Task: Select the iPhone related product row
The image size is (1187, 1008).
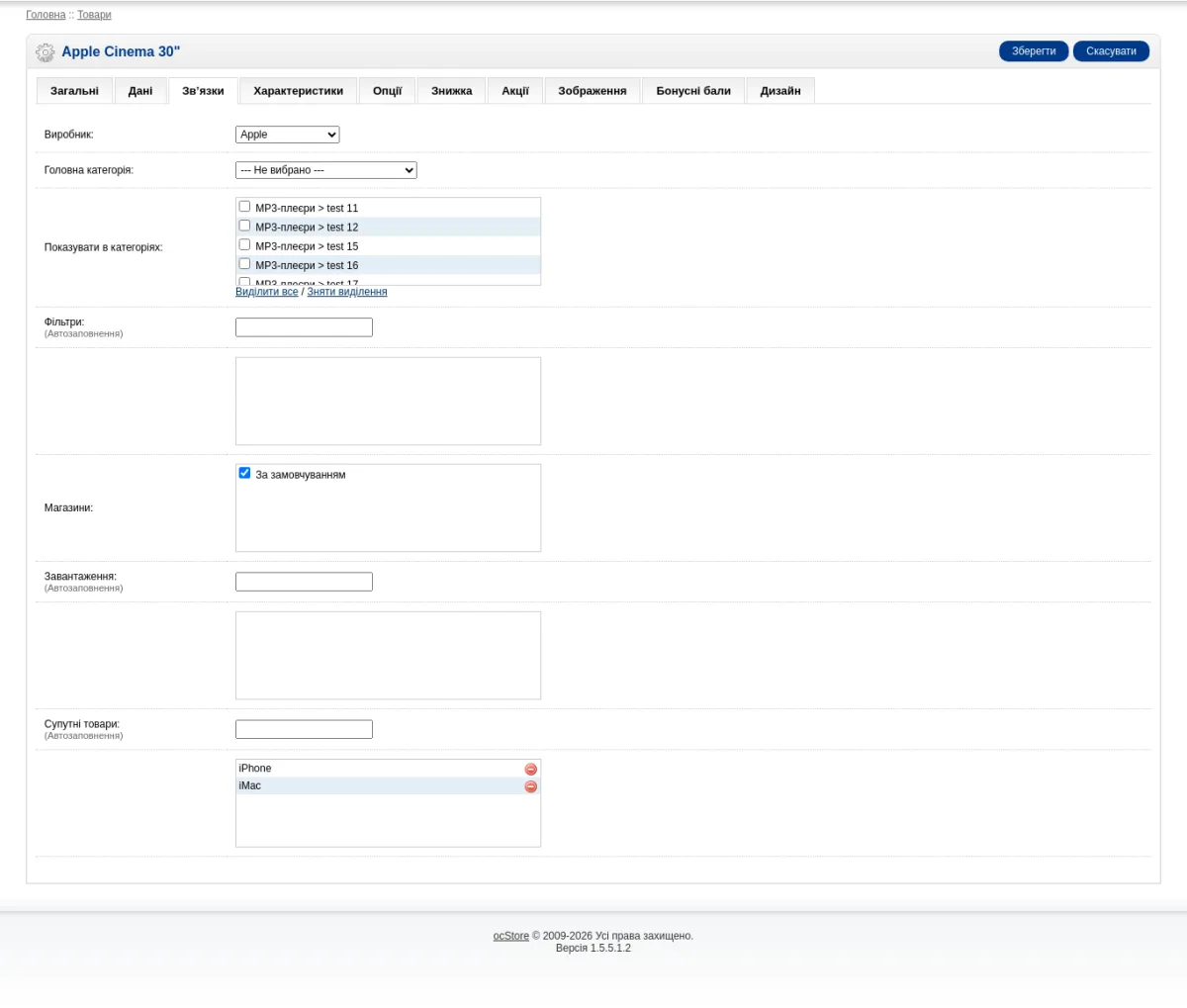Action: 388,769
